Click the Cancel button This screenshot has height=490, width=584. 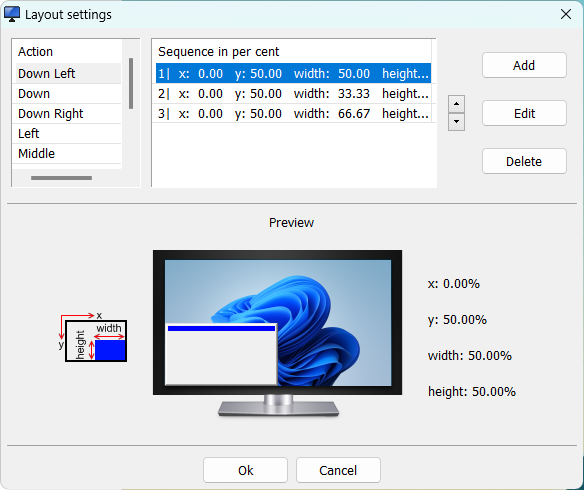[338, 470]
